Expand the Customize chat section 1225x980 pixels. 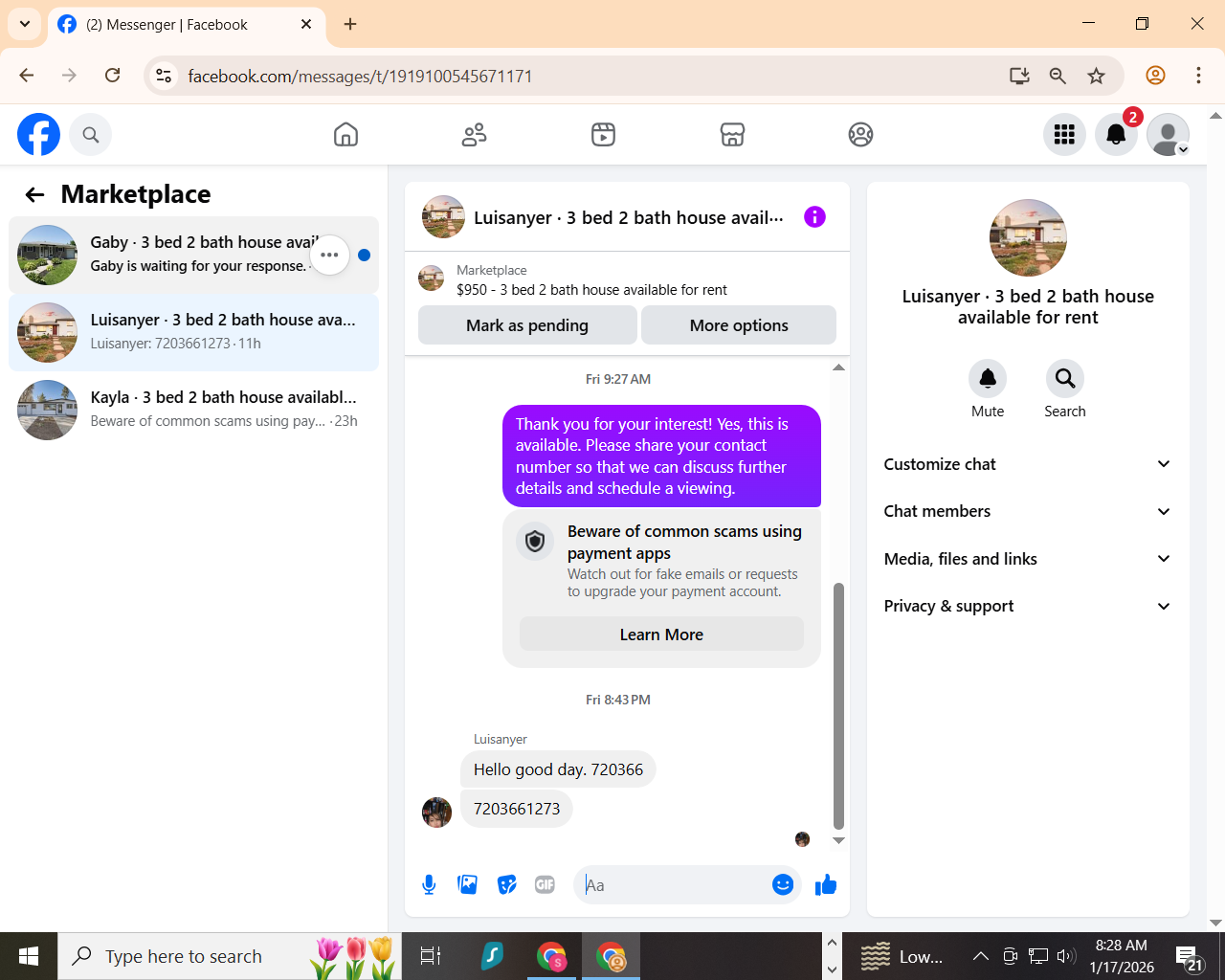(x=1028, y=464)
